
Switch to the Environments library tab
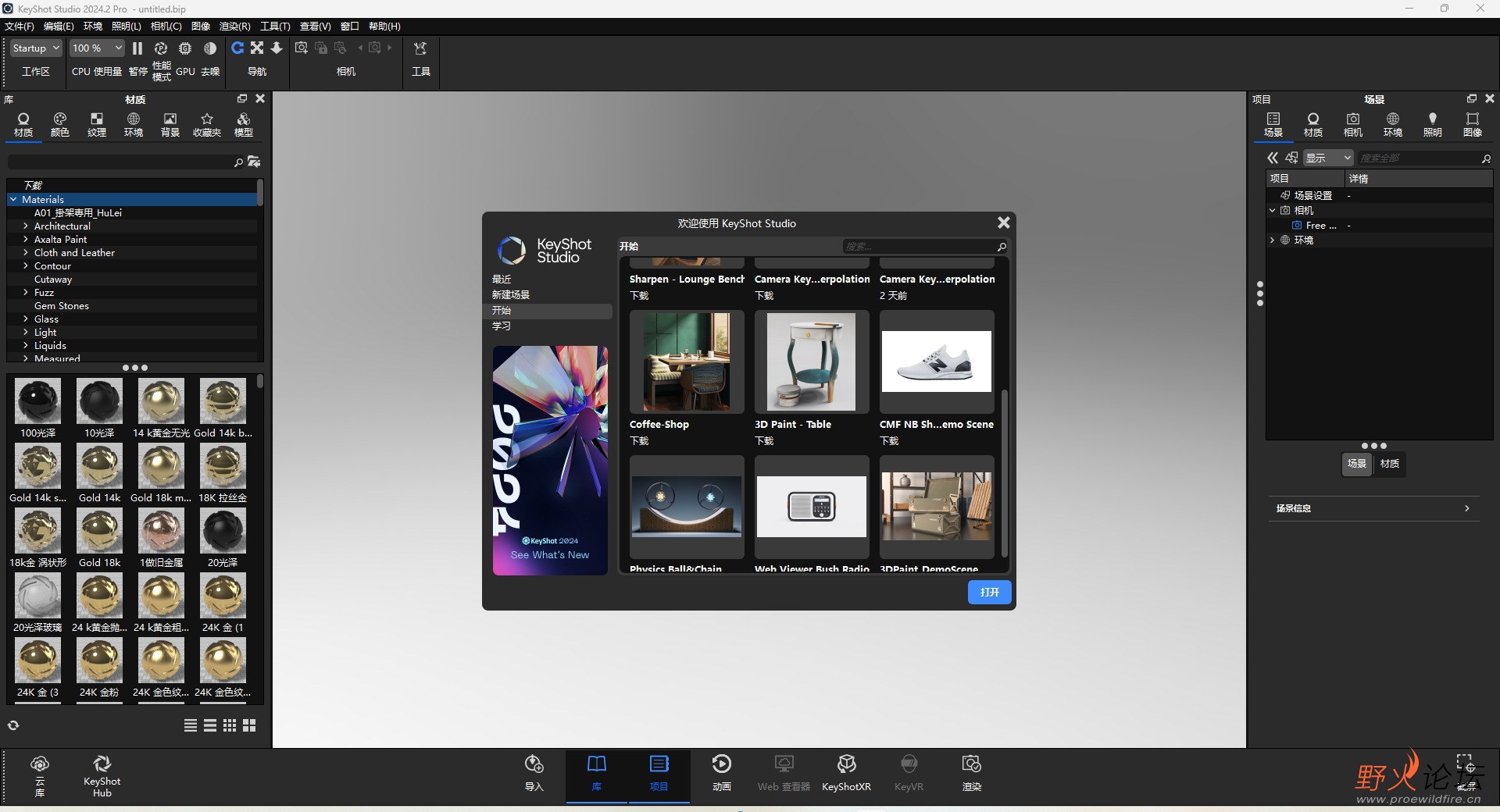click(134, 125)
